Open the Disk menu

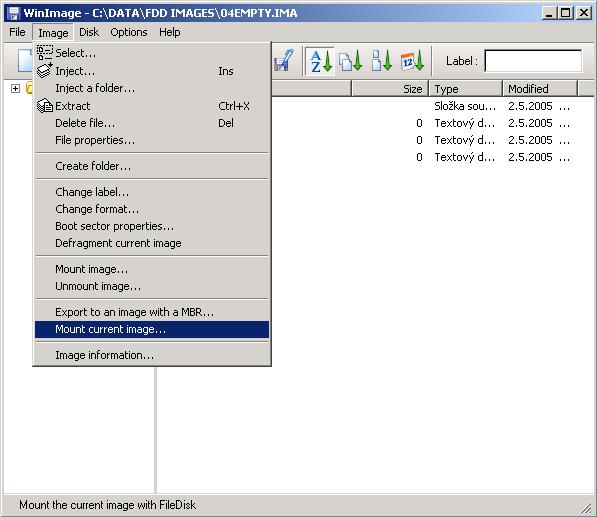89,32
